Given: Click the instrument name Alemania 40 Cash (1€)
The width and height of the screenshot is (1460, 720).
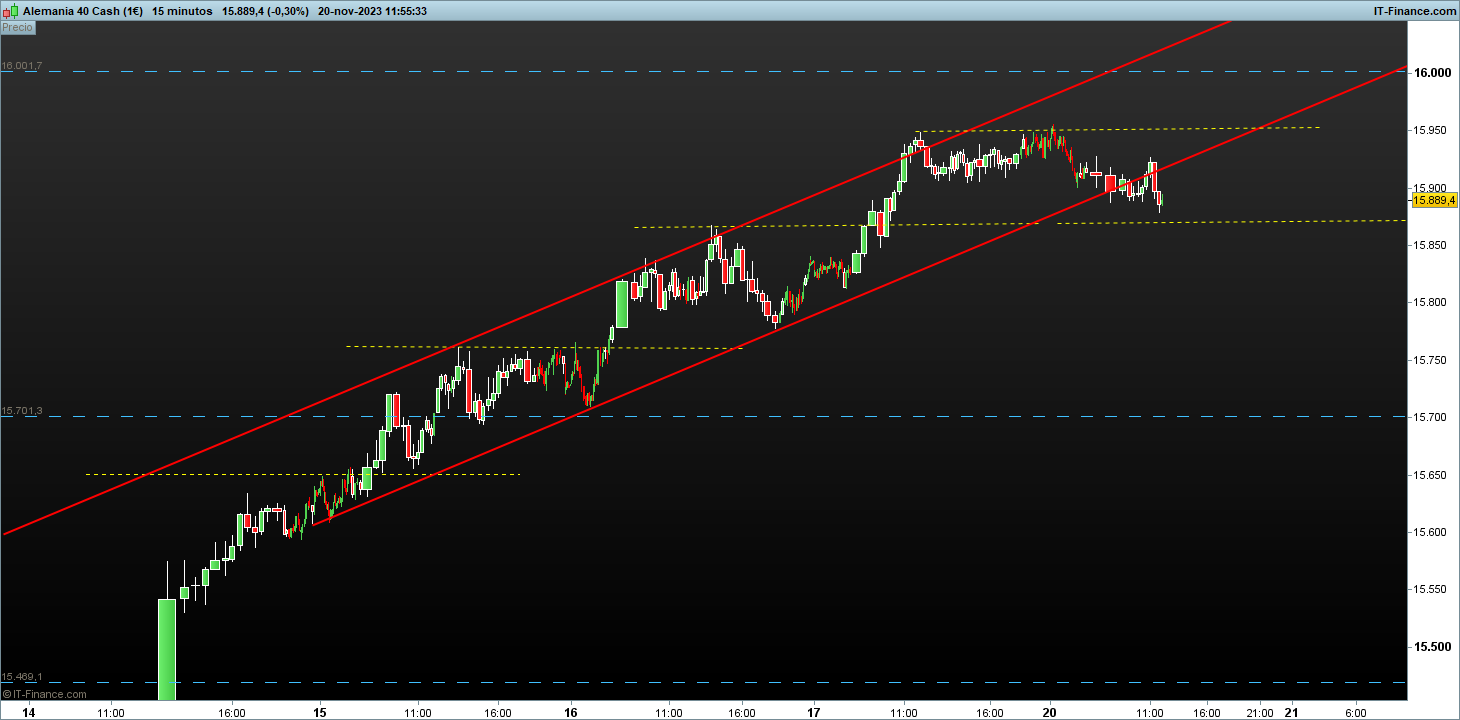Looking at the screenshot, I should pos(82,11).
